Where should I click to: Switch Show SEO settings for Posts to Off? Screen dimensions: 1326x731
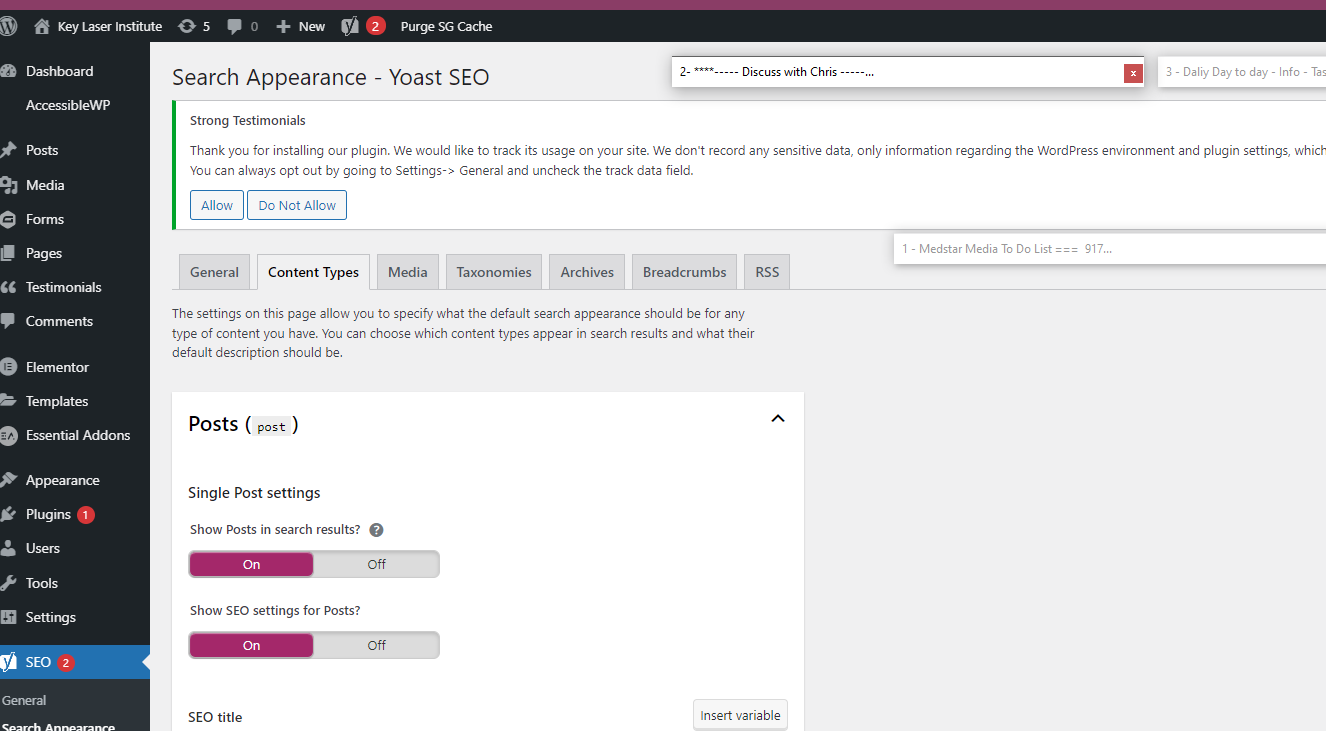(376, 645)
